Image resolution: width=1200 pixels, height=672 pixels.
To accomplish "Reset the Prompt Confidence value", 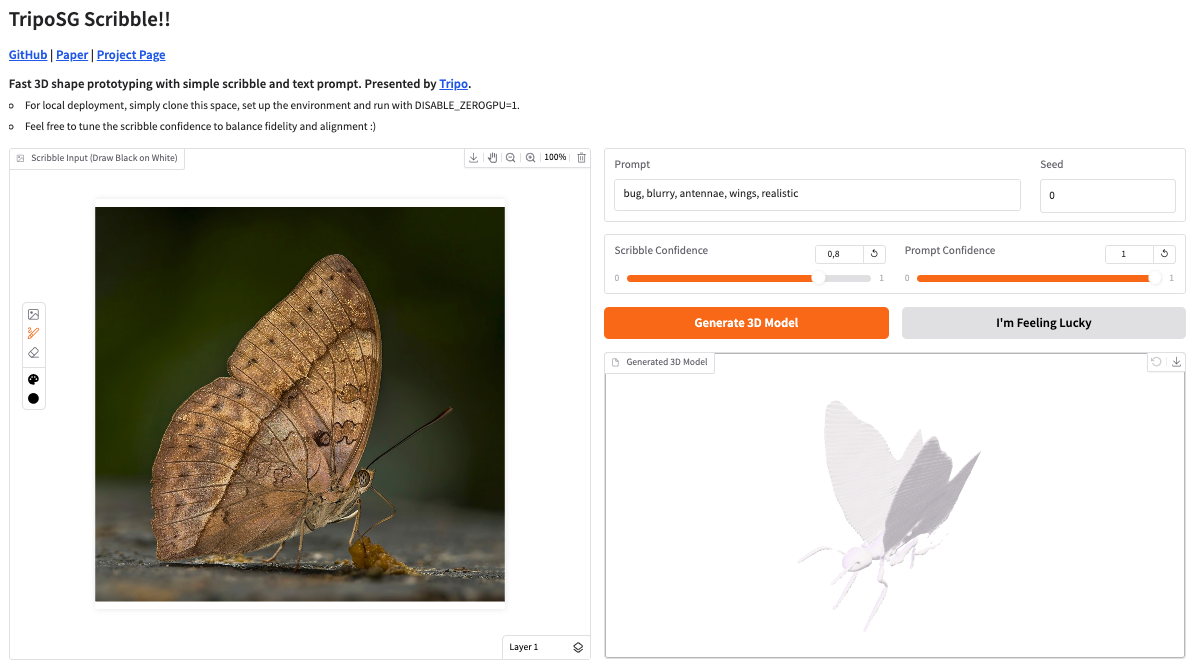I will tap(1164, 254).
